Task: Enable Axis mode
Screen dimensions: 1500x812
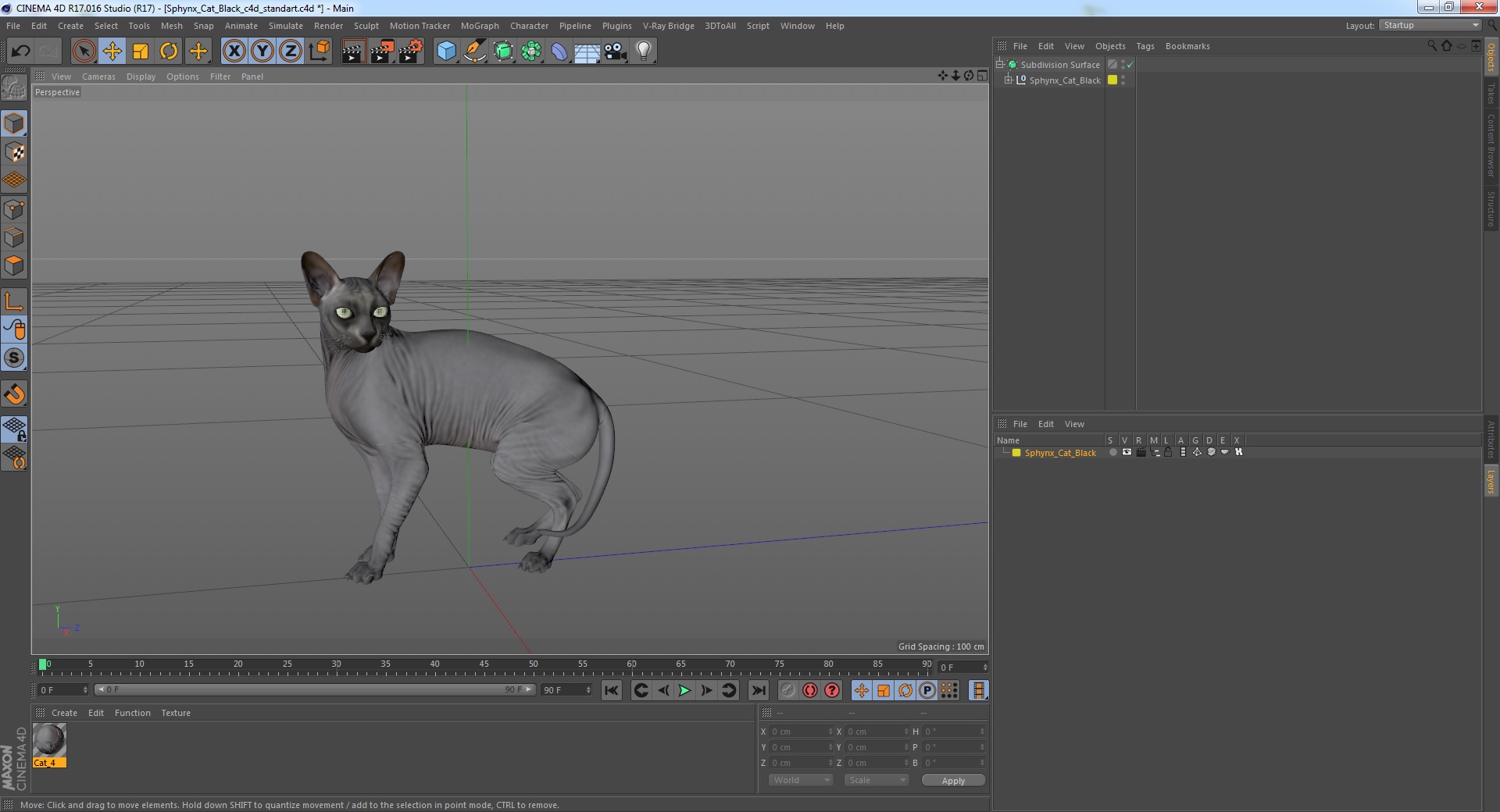Action: 14,301
